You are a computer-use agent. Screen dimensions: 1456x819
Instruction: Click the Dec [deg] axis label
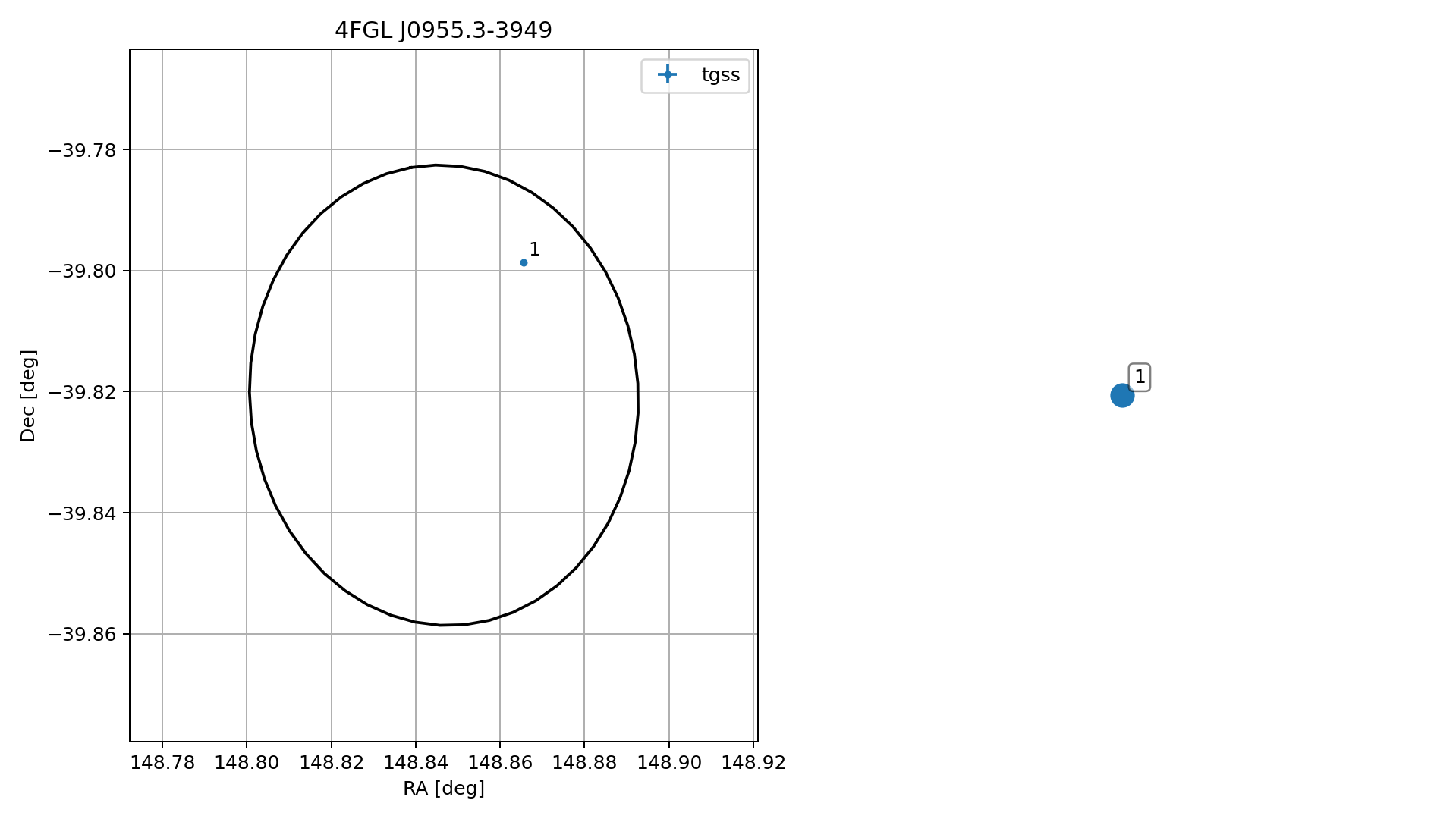(28, 396)
